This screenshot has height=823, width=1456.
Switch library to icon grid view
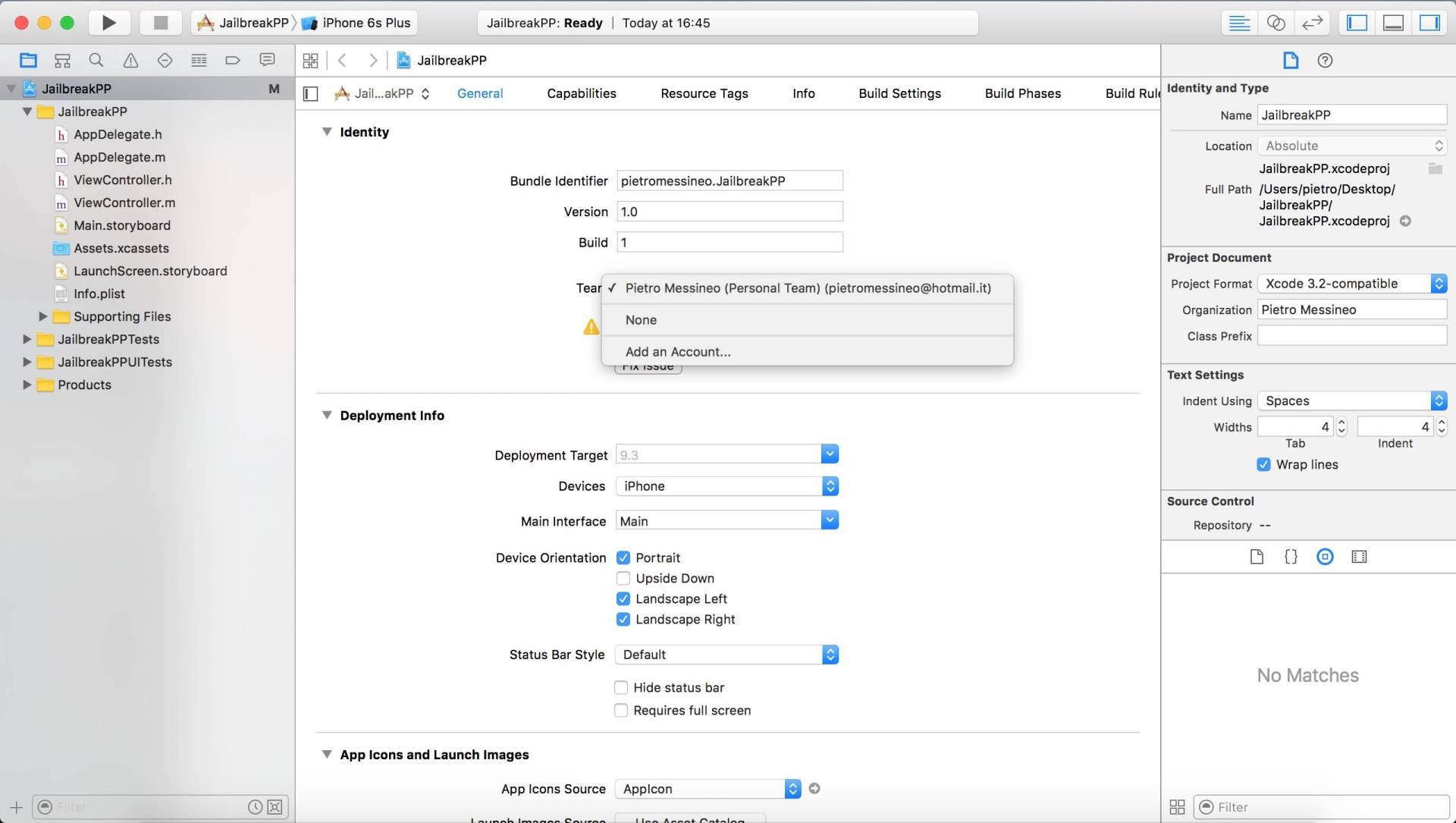[1177, 807]
